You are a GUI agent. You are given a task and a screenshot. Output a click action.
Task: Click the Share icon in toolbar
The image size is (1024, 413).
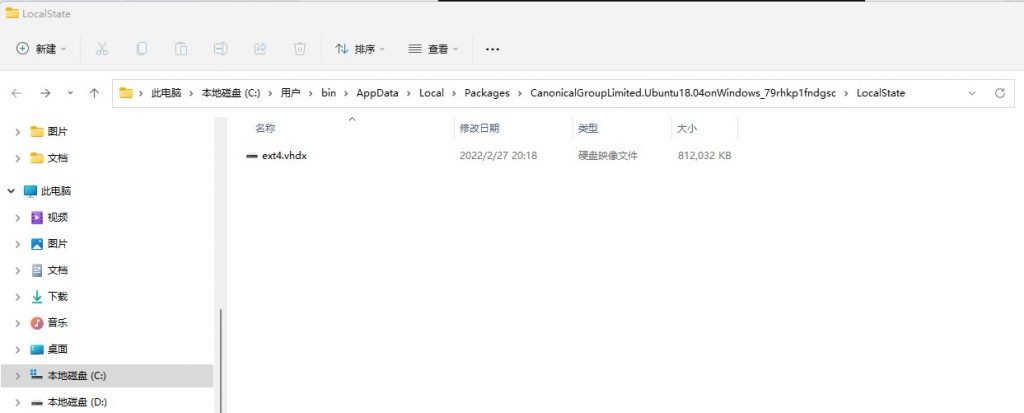[x=260, y=48]
